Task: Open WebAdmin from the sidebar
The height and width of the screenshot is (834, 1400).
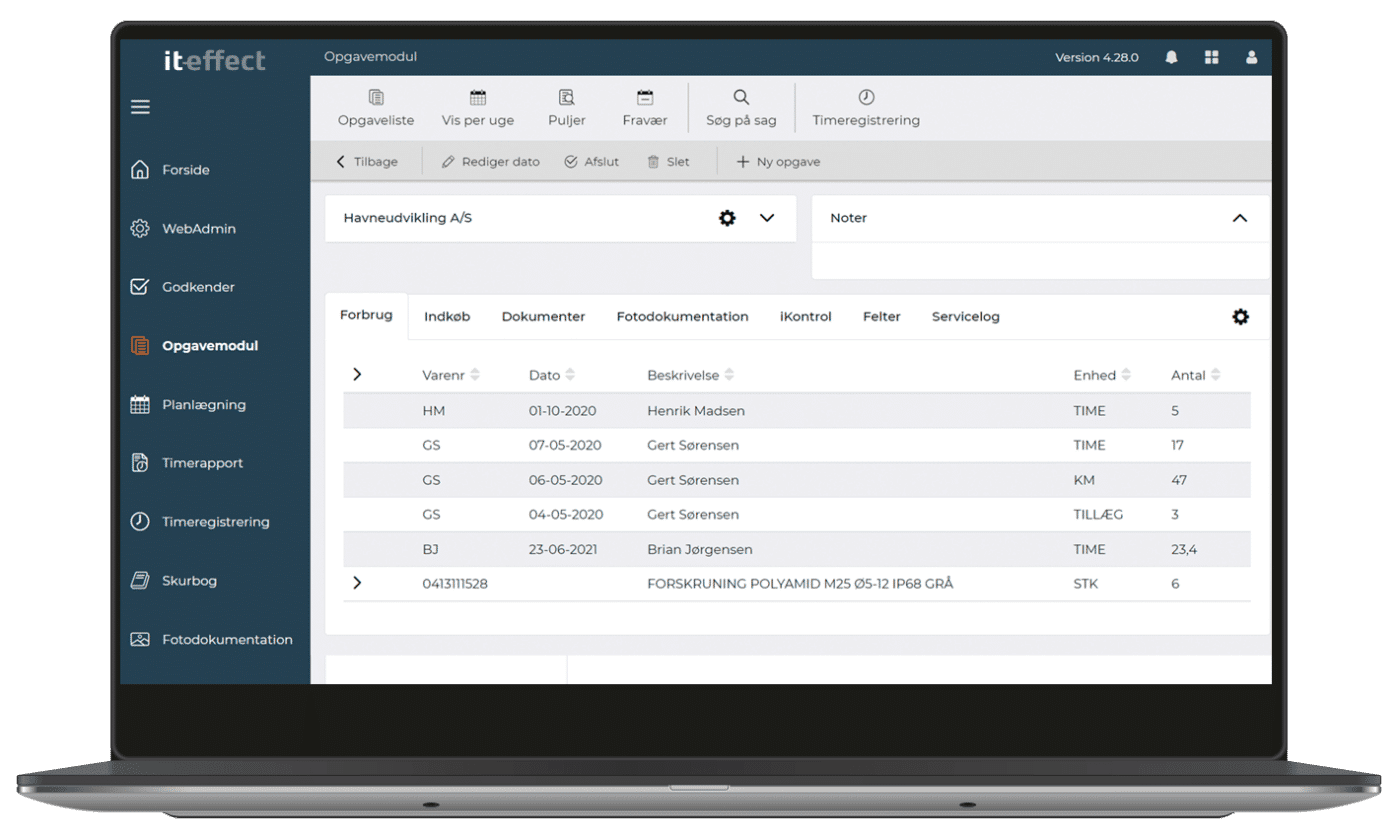Action: click(x=184, y=229)
